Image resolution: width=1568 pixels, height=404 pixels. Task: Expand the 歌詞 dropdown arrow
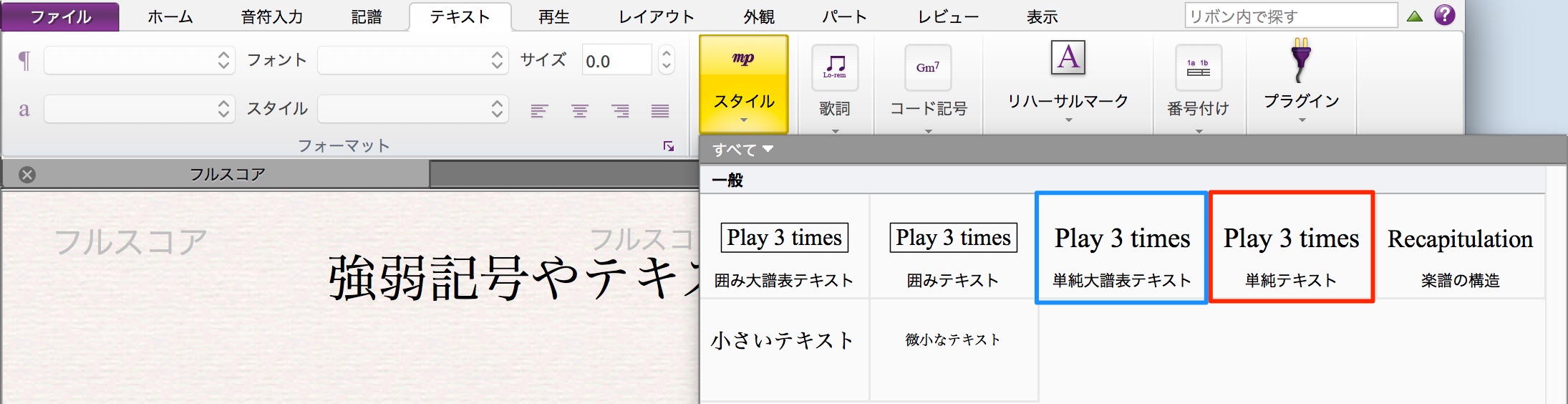tap(835, 131)
